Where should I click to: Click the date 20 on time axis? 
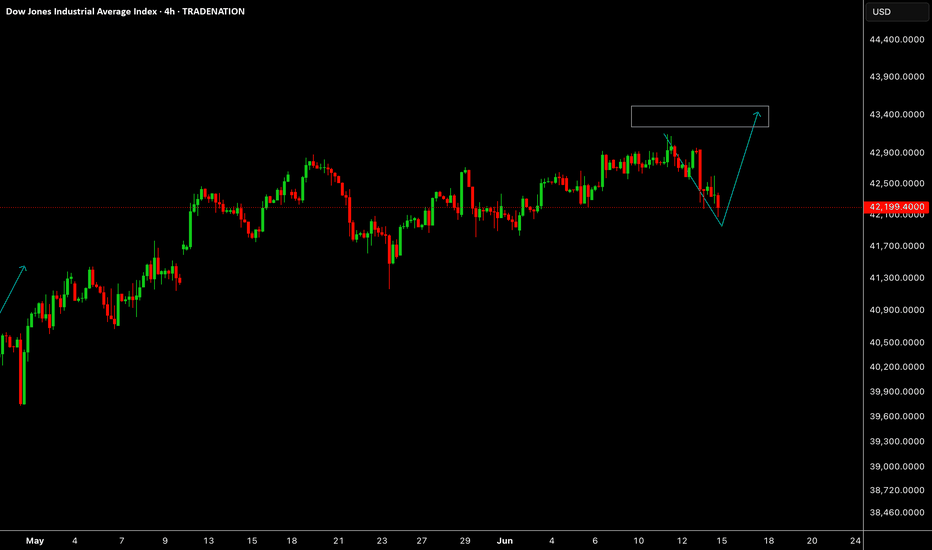tap(812, 541)
